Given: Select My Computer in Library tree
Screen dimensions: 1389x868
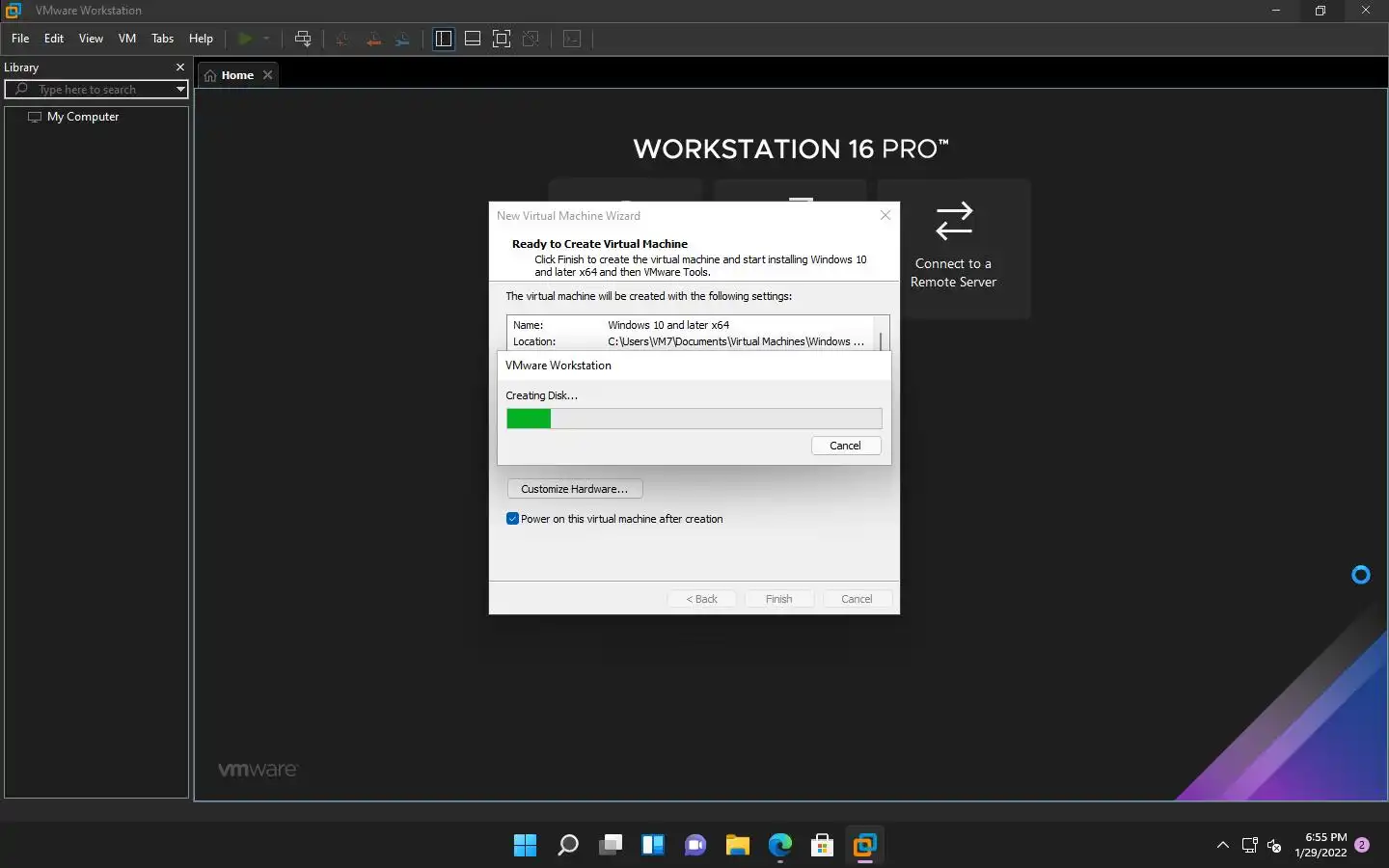Looking at the screenshot, I should click(x=83, y=117).
